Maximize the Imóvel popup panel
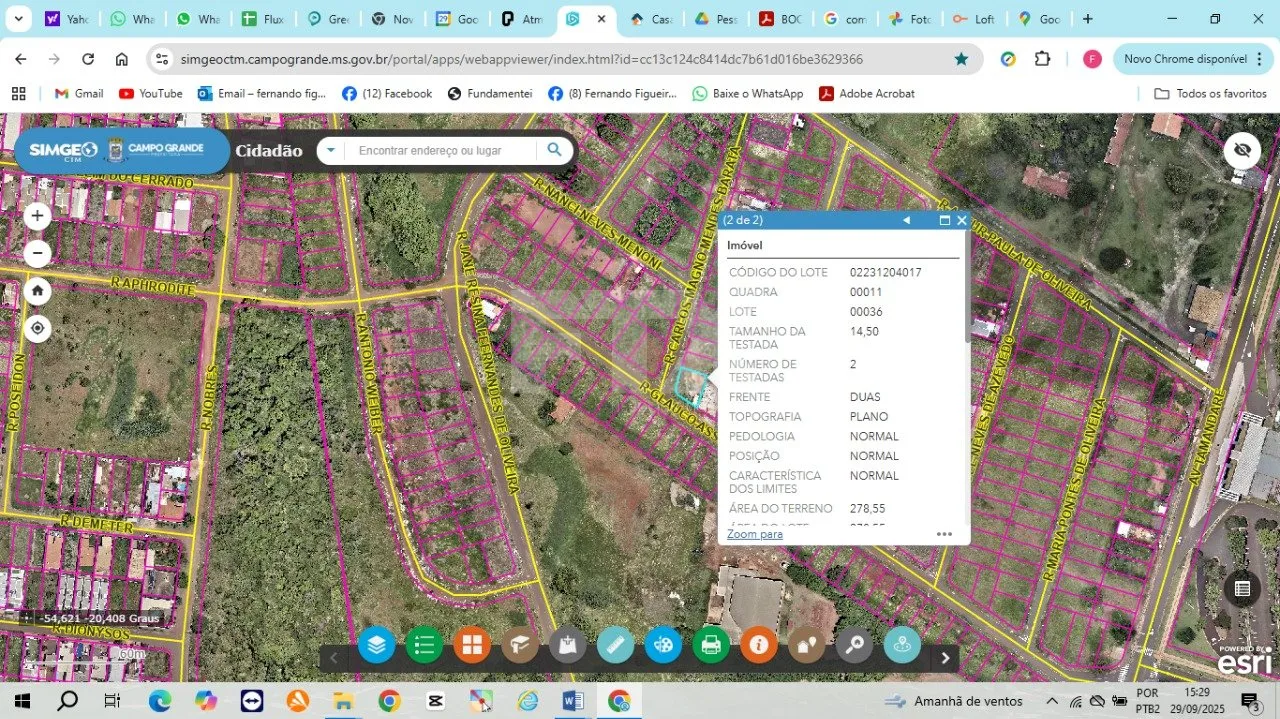Screen dimensions: 1280x719 [x=944, y=220]
